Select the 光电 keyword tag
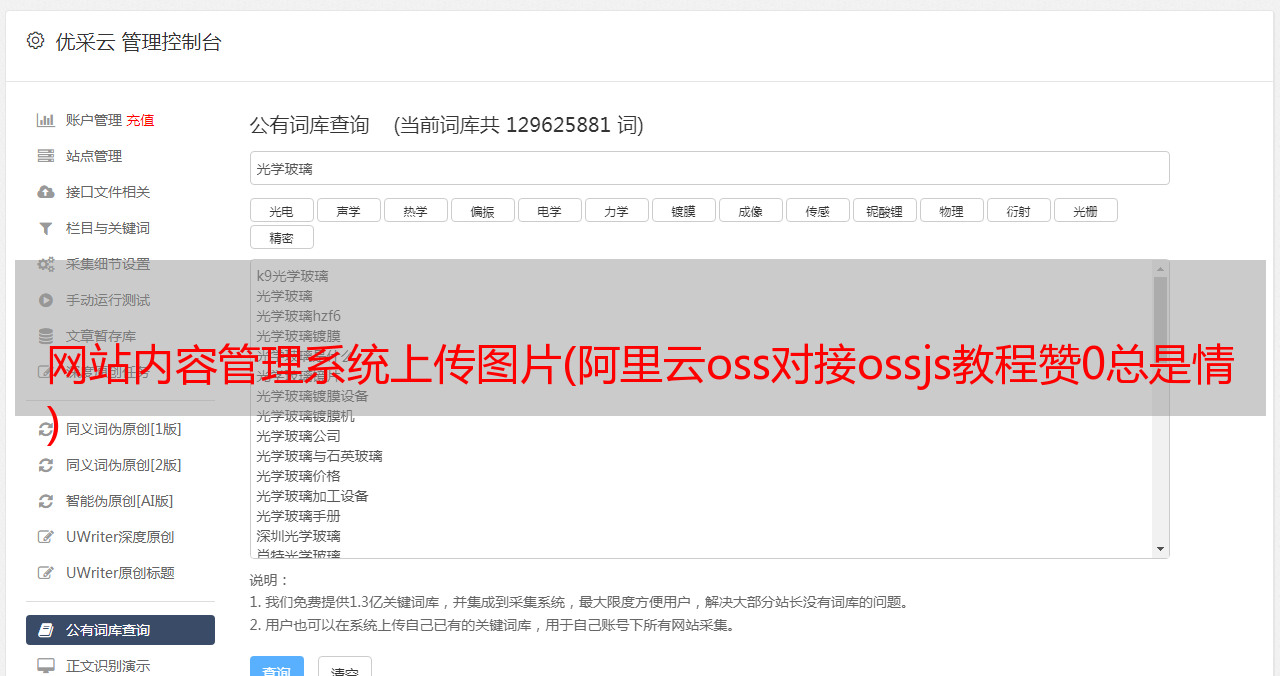The image size is (1280, 676). 282,210
